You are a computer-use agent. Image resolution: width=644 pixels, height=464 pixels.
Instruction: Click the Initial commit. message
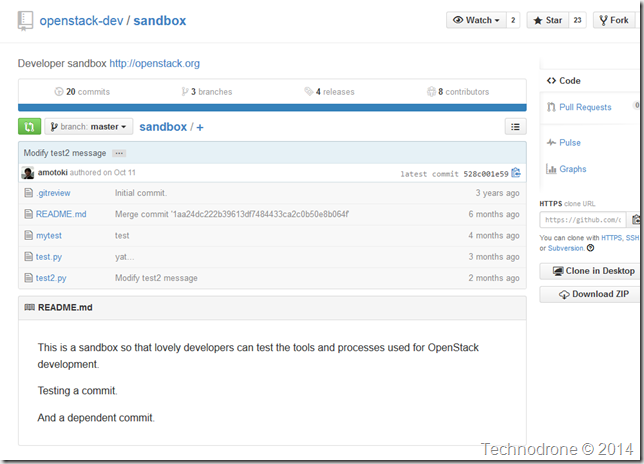click(141, 193)
